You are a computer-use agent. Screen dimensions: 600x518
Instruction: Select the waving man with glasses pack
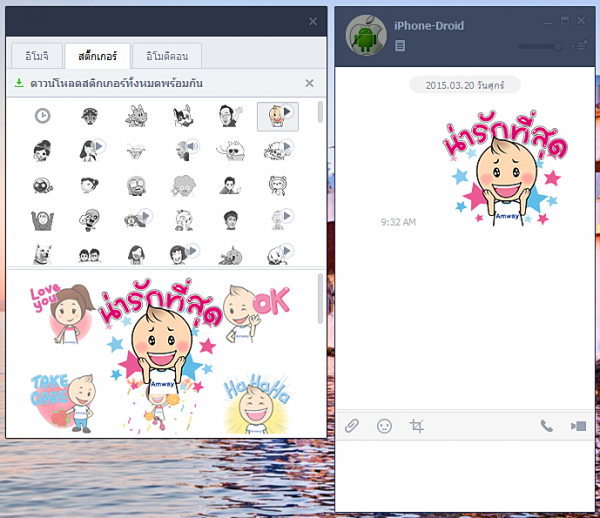point(230,116)
